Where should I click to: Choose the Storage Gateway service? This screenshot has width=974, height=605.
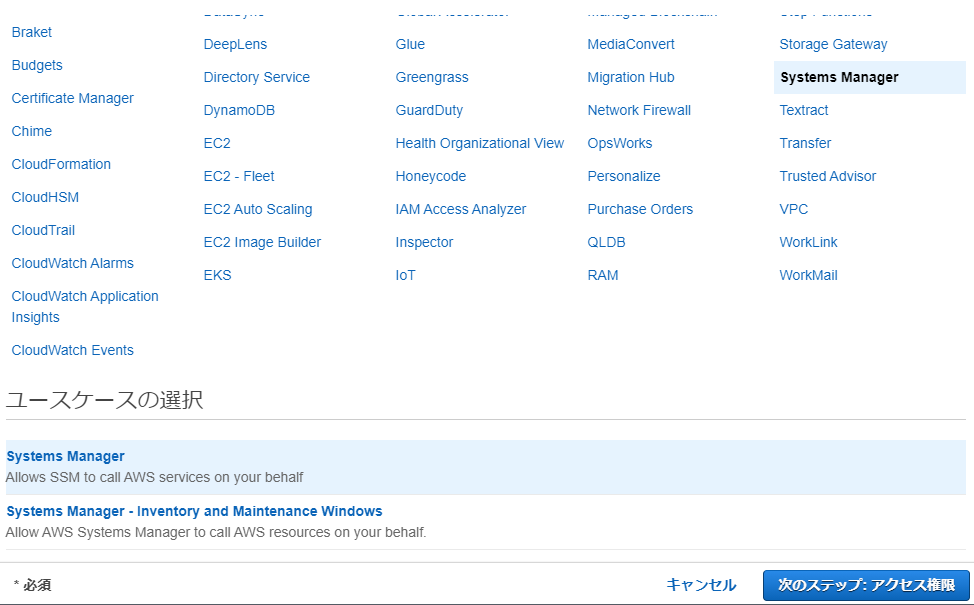click(x=833, y=44)
